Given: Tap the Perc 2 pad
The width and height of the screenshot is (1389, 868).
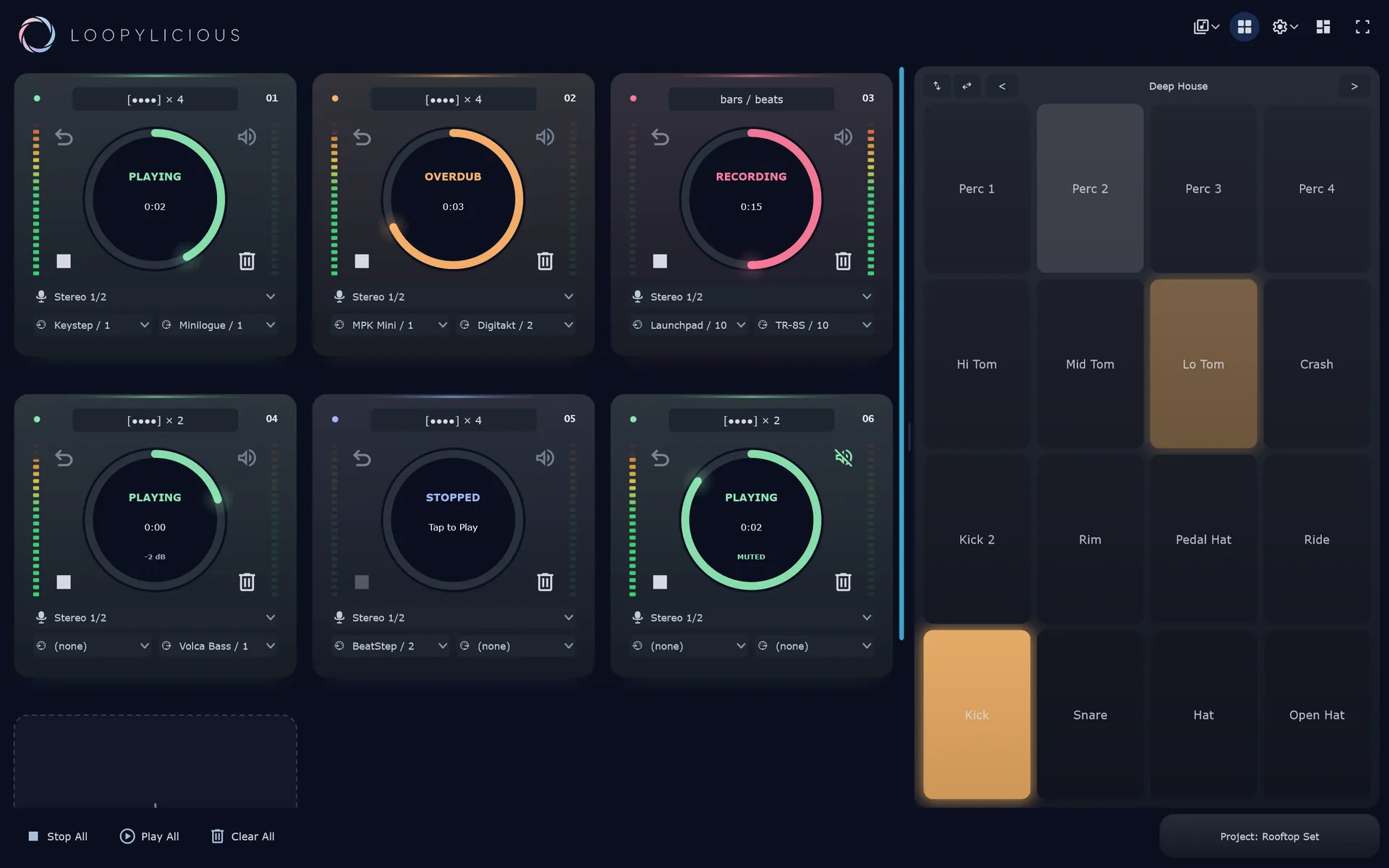Looking at the screenshot, I should tap(1089, 188).
